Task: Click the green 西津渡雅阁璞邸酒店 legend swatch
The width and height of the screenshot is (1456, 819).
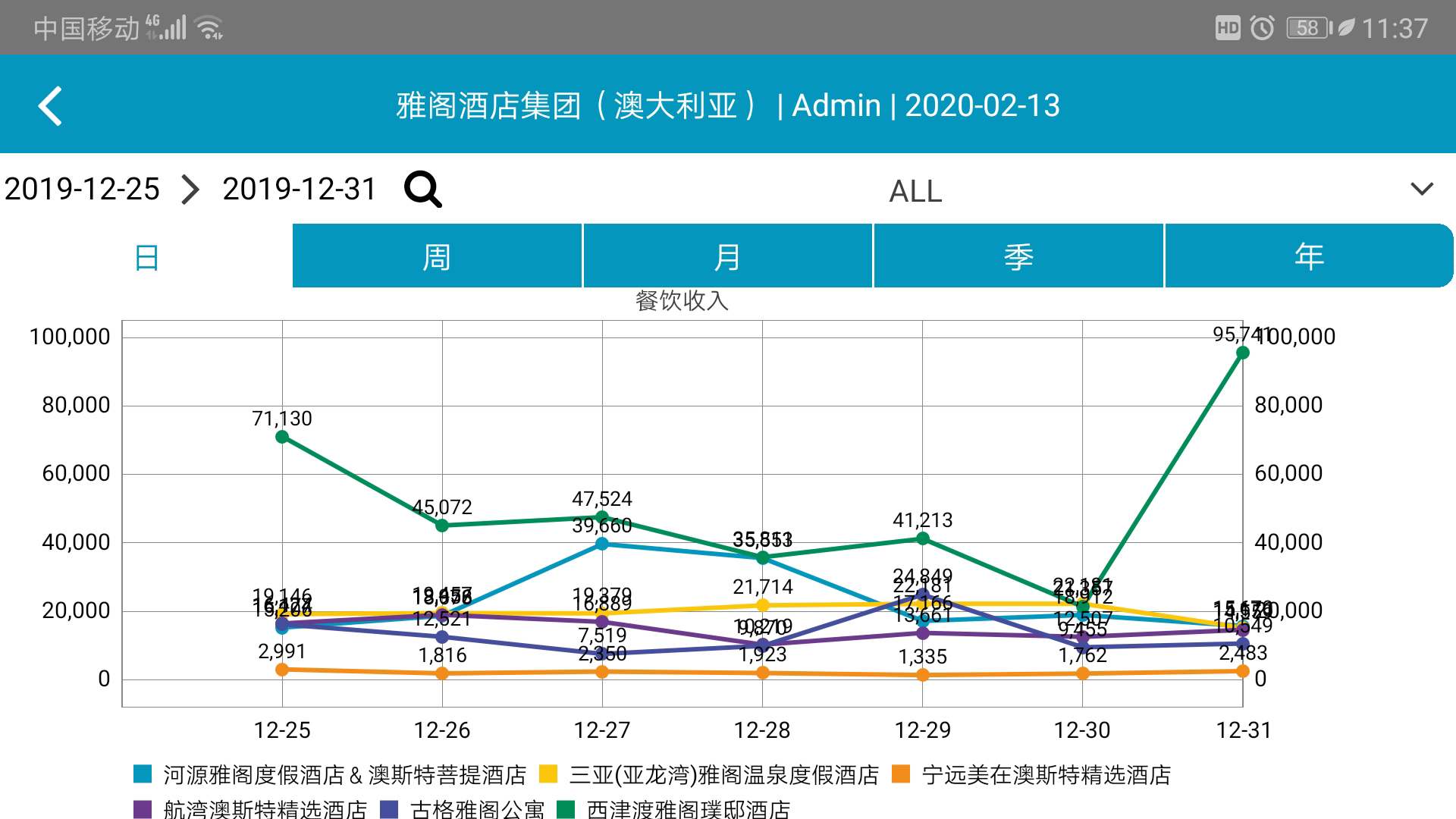Action: (x=566, y=809)
